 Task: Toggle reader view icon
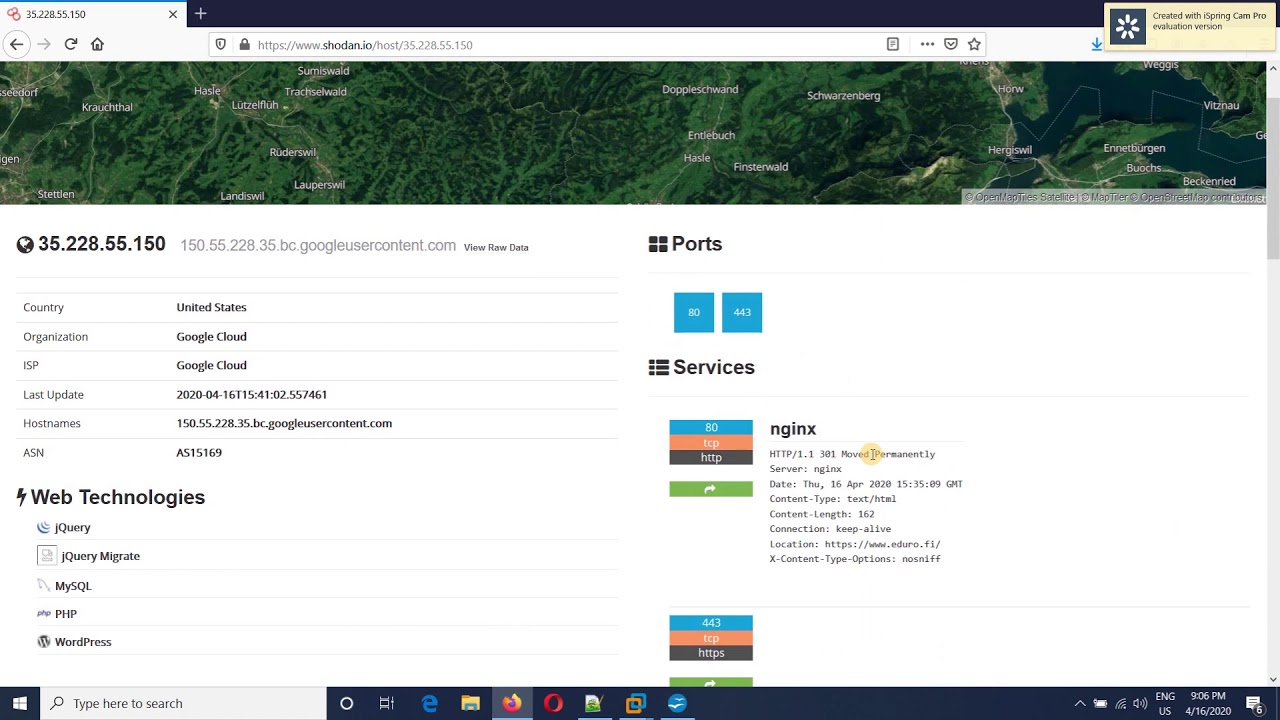[x=892, y=44]
